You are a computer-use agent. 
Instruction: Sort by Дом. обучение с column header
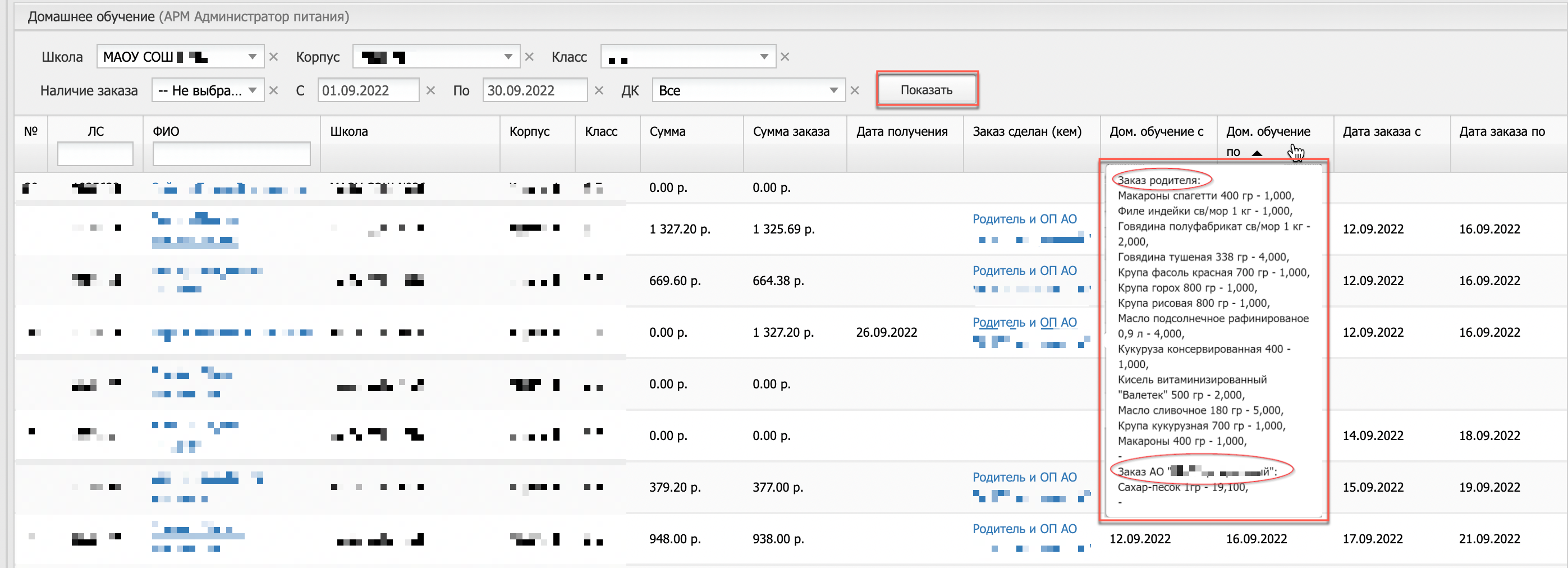1157,131
